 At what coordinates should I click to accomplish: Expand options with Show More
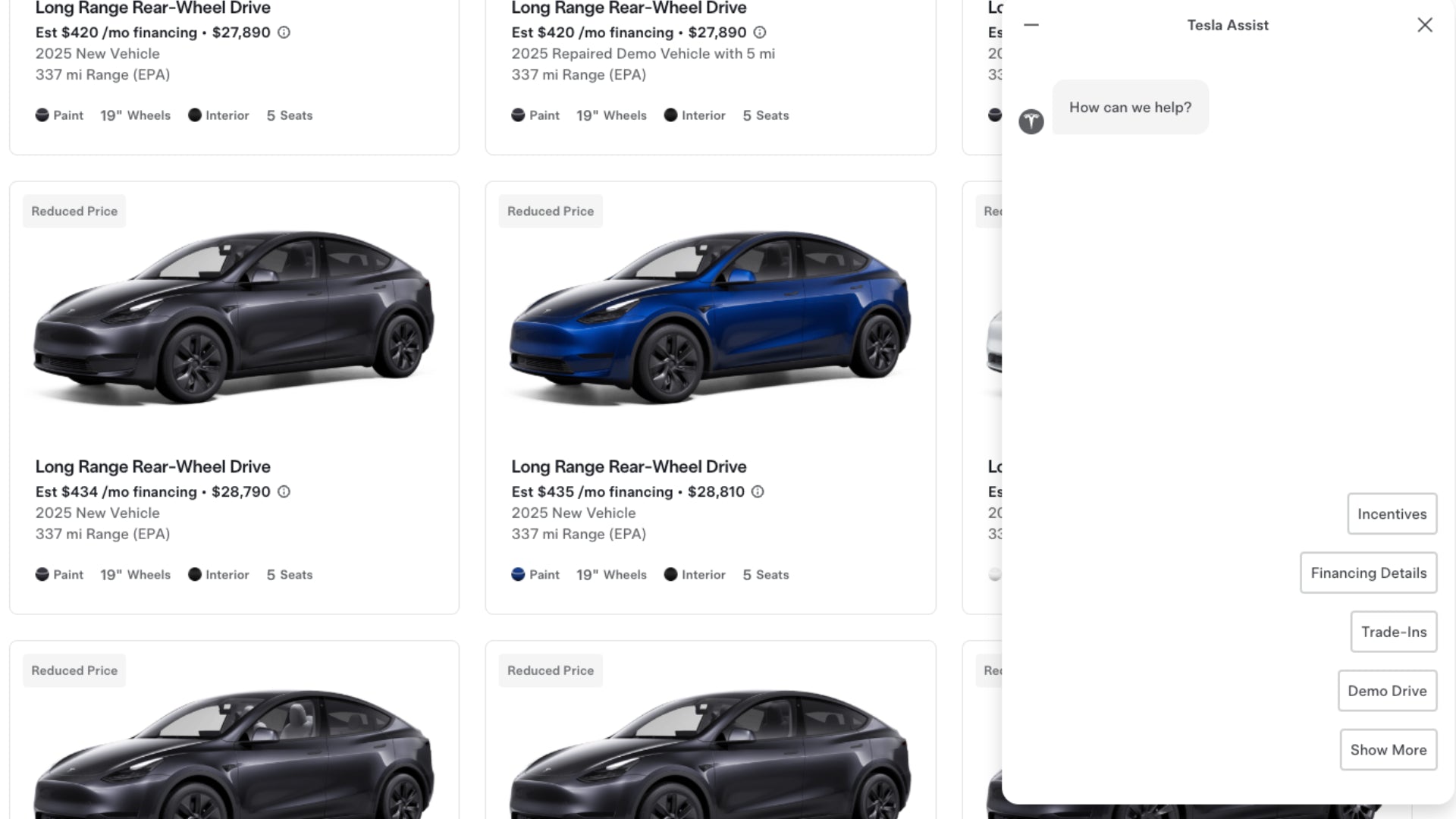1388,750
